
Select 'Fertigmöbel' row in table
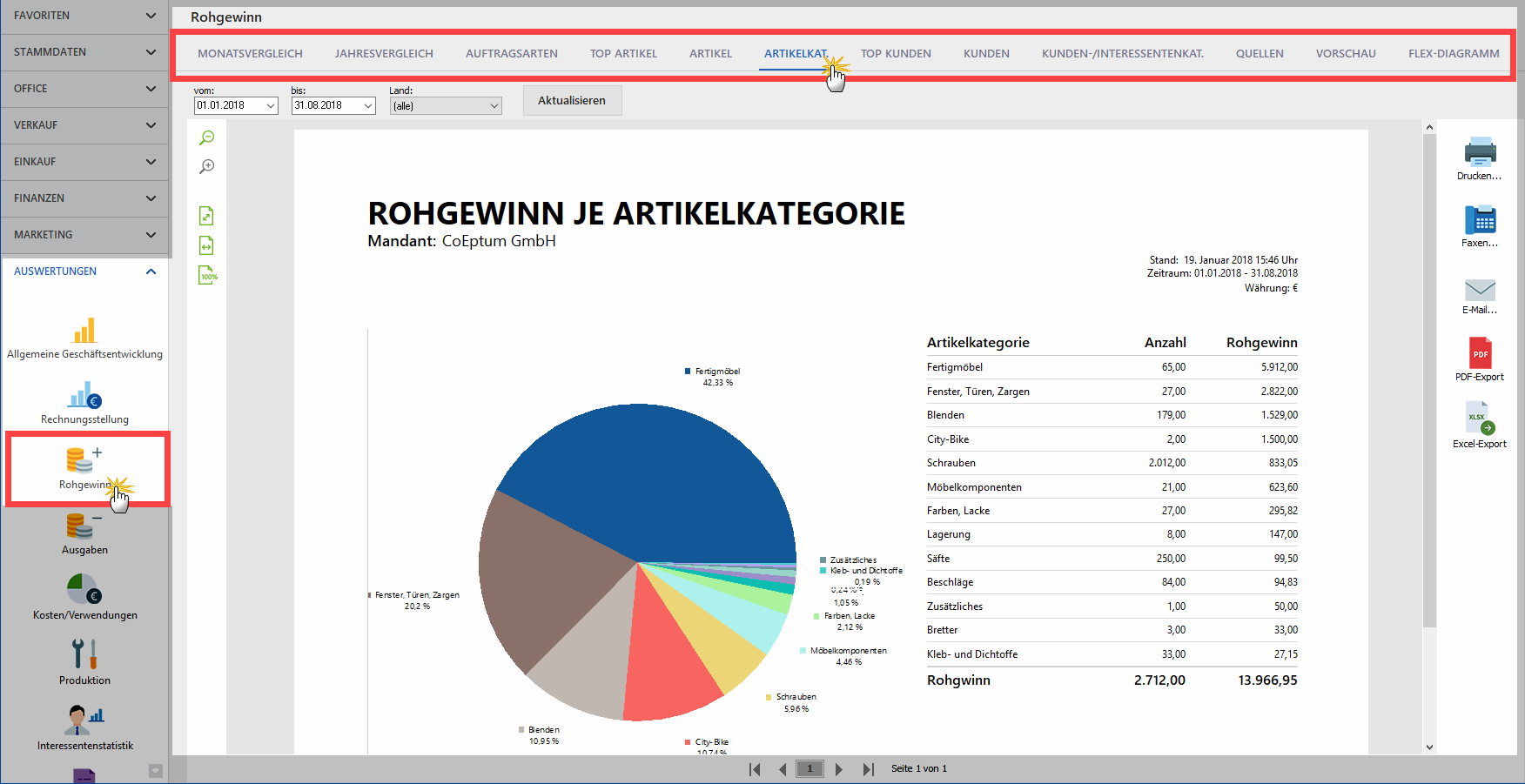(x=1112, y=367)
